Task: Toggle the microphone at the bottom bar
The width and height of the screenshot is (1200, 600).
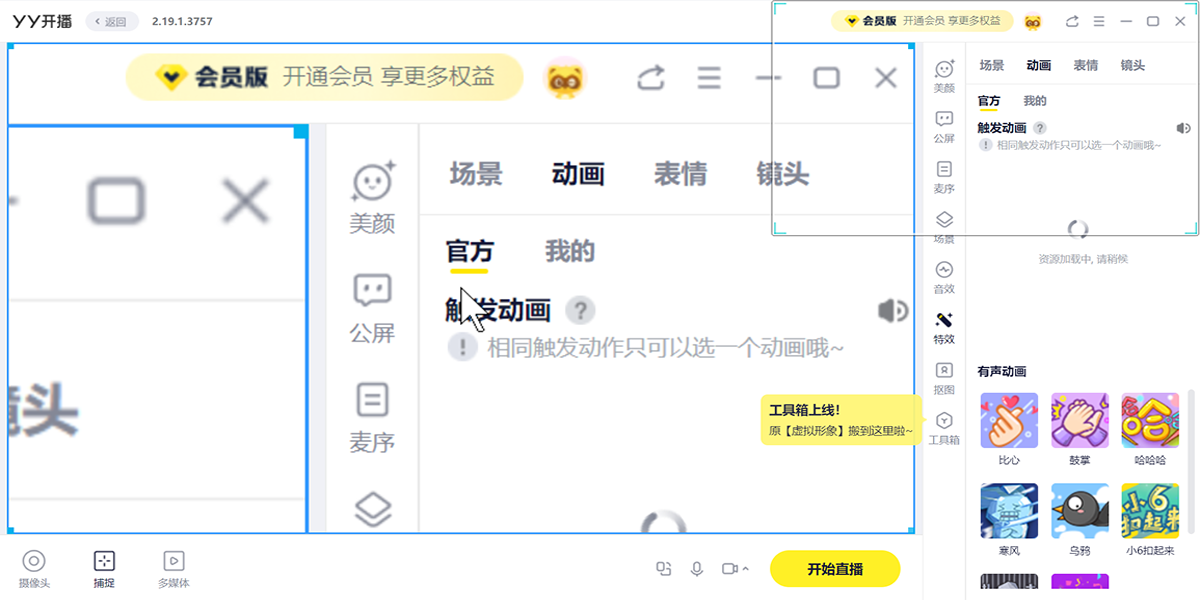Action: click(697, 568)
